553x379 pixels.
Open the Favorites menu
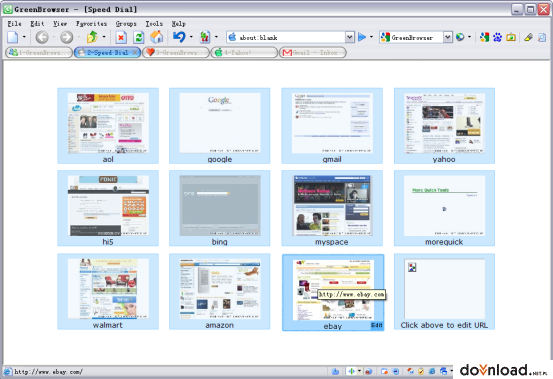click(x=91, y=24)
